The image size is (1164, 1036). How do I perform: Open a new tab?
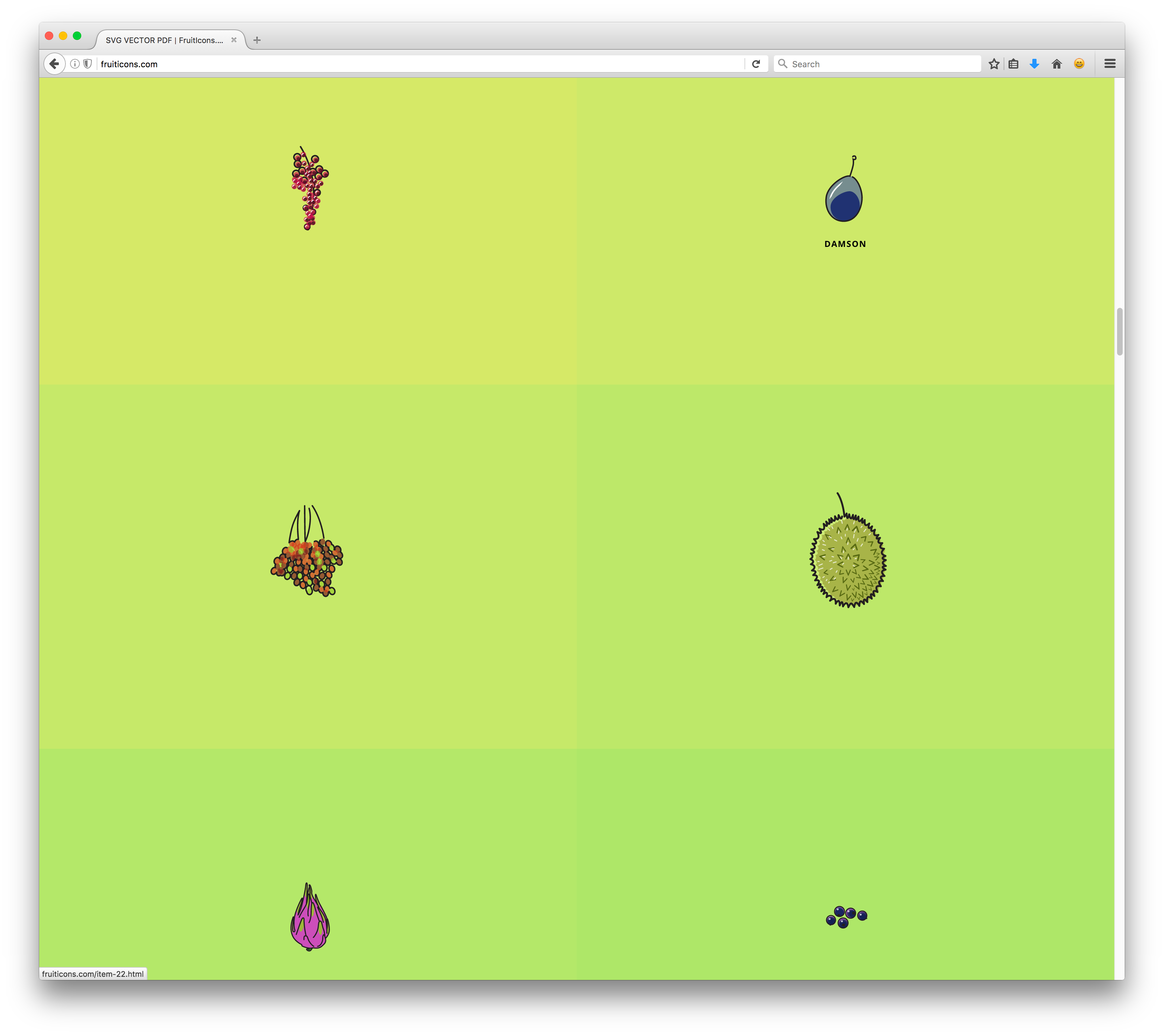coord(257,40)
